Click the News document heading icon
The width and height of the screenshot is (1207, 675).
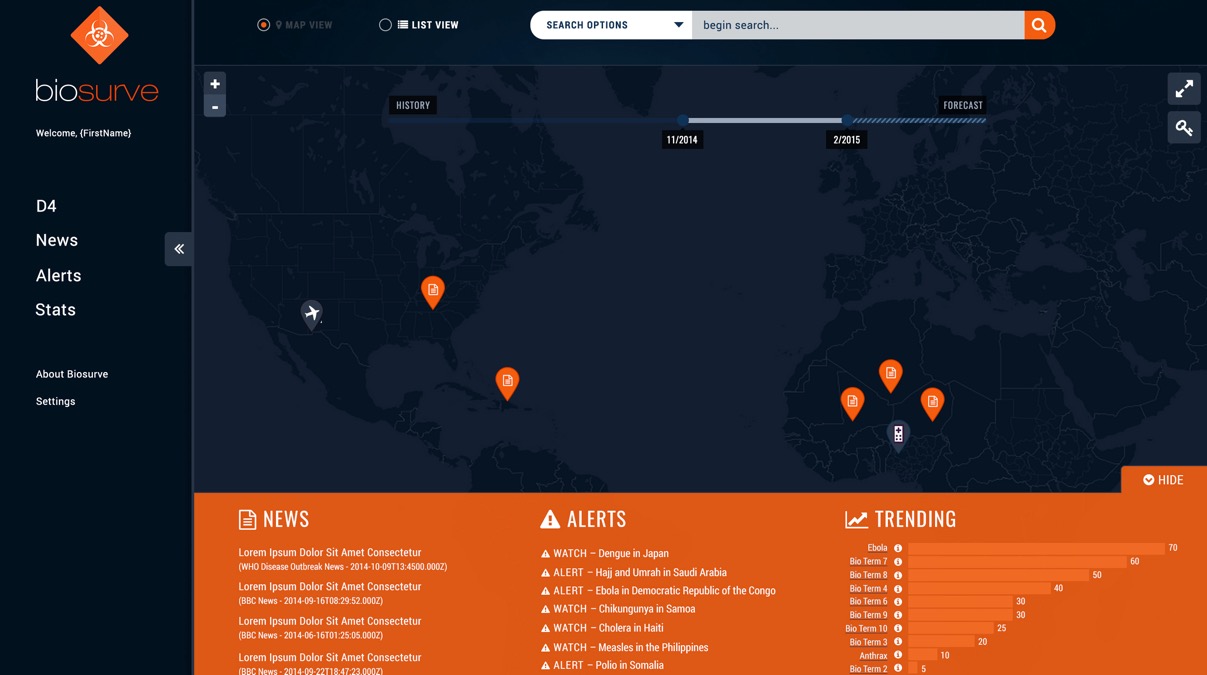pos(247,519)
